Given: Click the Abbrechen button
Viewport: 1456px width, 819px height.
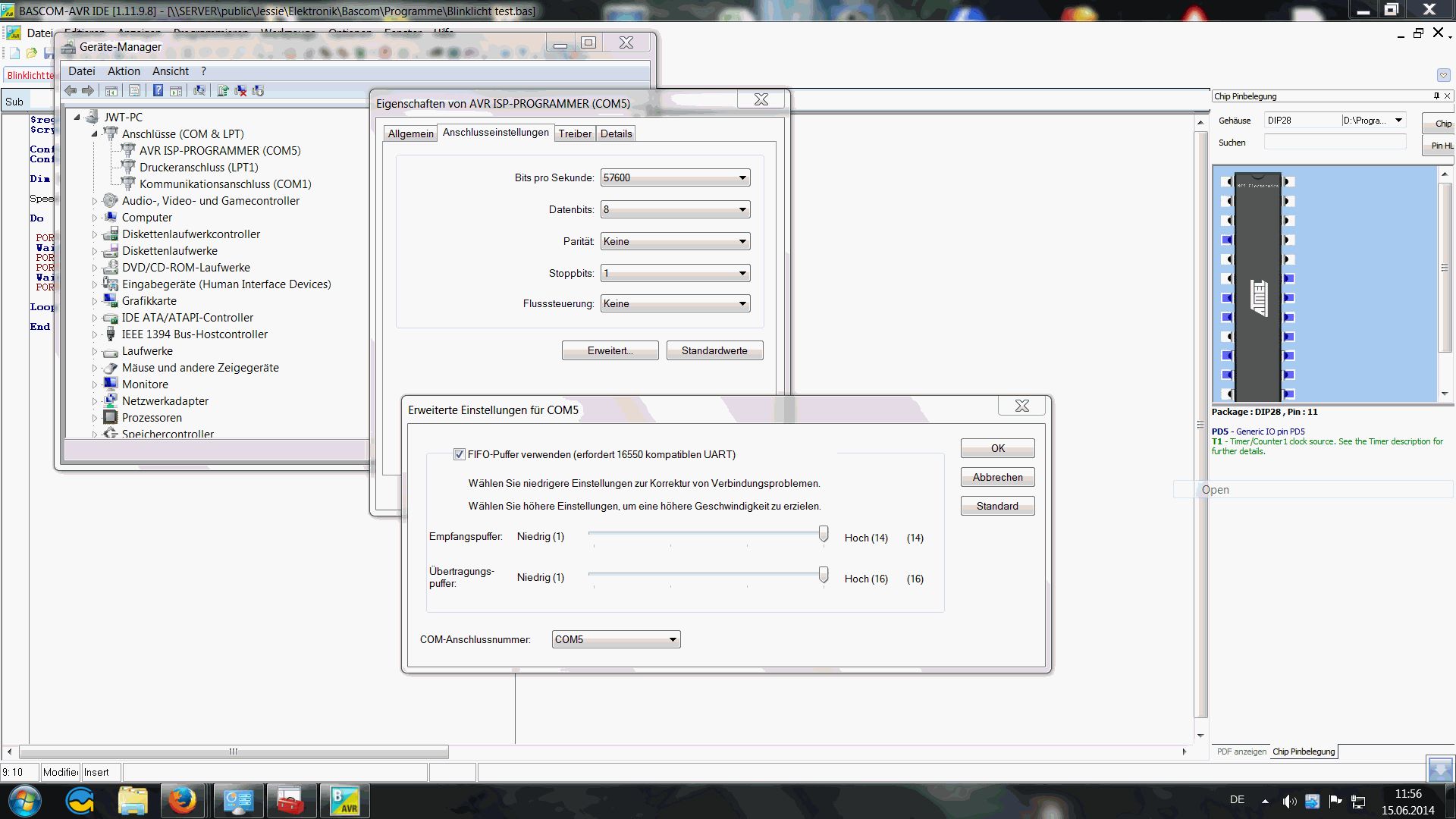Looking at the screenshot, I should pyautogui.click(x=997, y=478).
